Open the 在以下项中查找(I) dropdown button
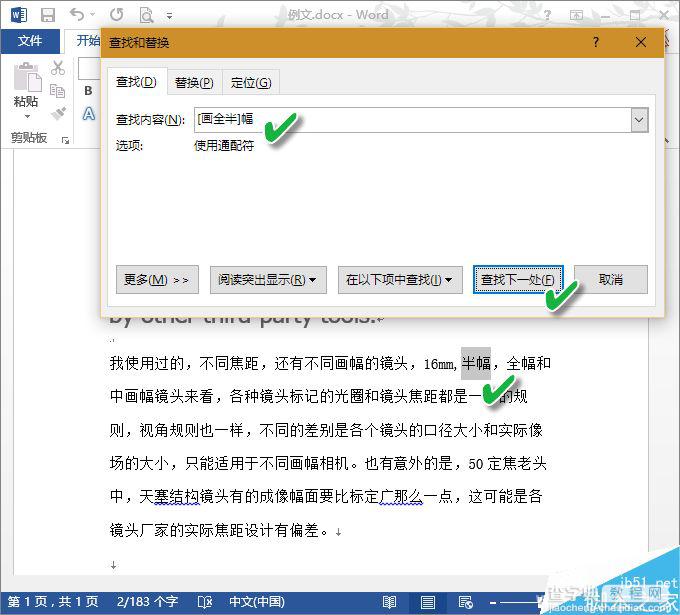 coord(400,280)
